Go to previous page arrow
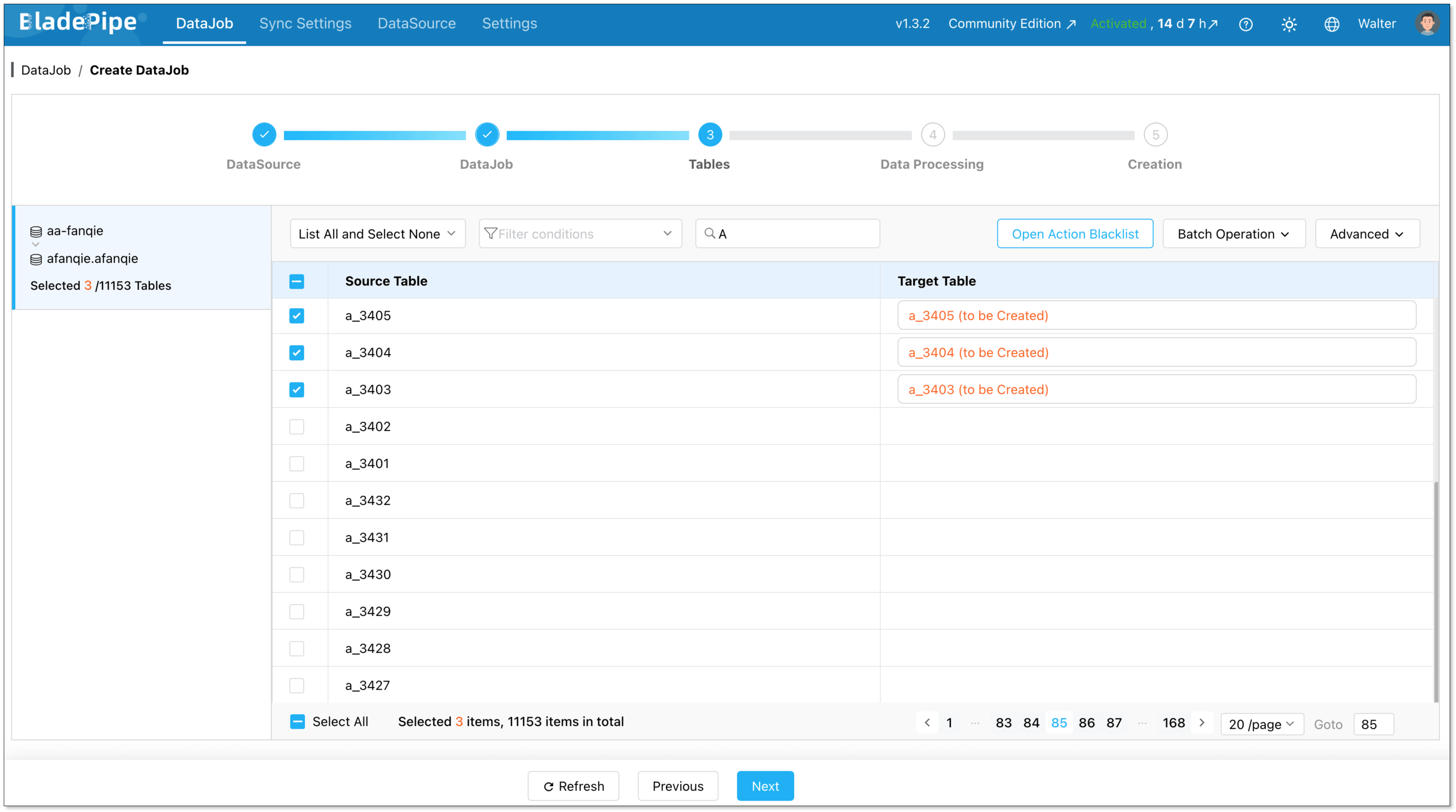The image size is (1456, 812). click(x=927, y=723)
